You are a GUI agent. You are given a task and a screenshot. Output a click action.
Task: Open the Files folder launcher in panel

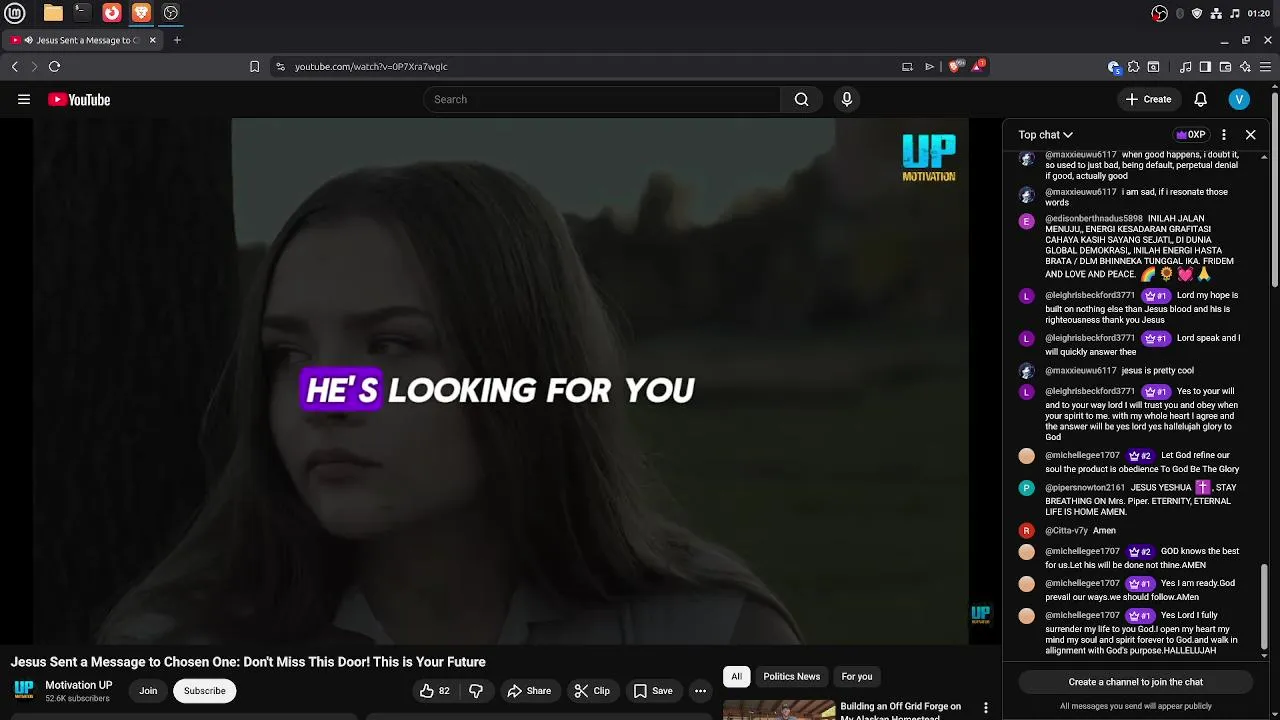coord(53,13)
